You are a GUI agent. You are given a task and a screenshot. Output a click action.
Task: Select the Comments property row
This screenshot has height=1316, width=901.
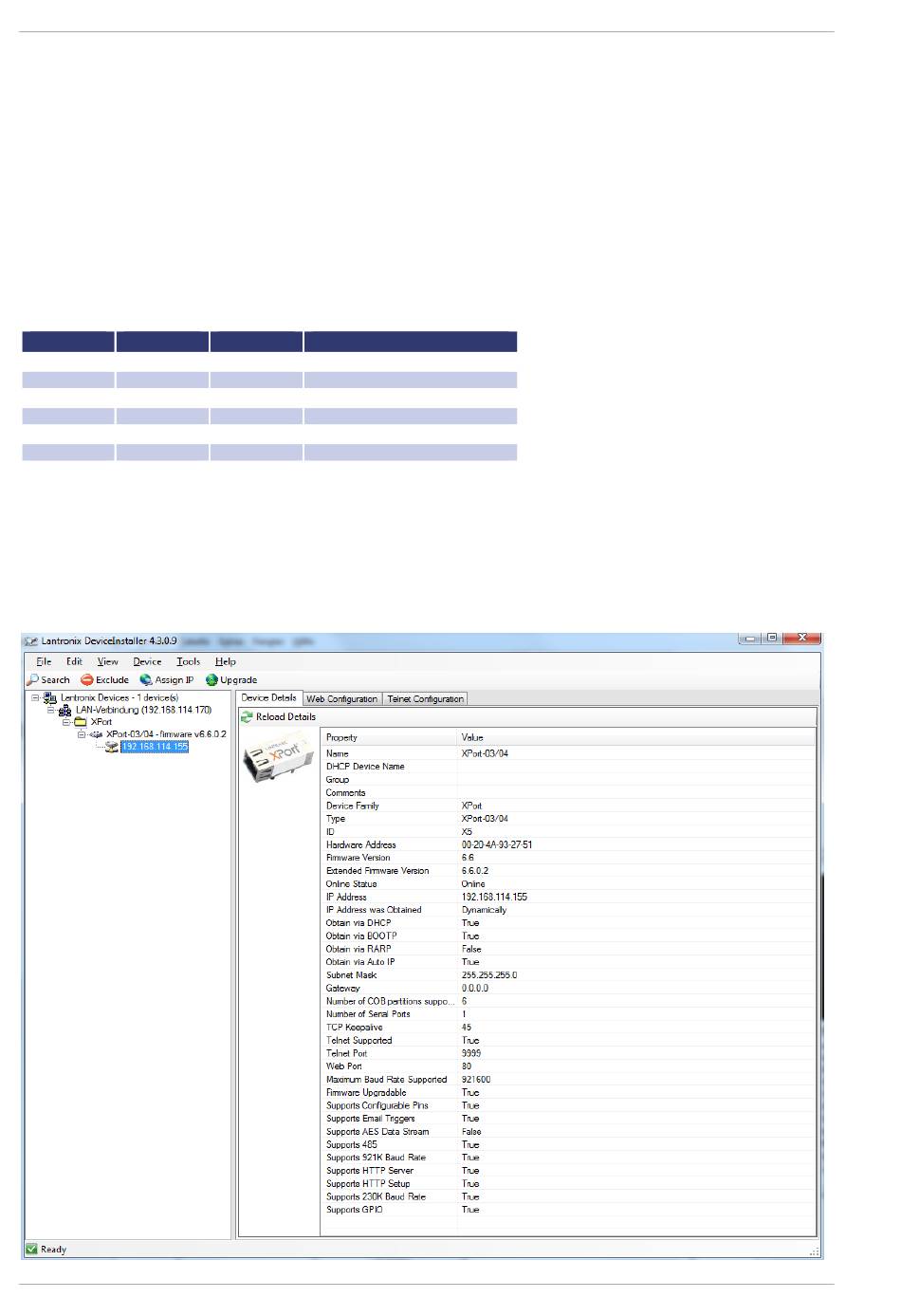[x=568, y=793]
